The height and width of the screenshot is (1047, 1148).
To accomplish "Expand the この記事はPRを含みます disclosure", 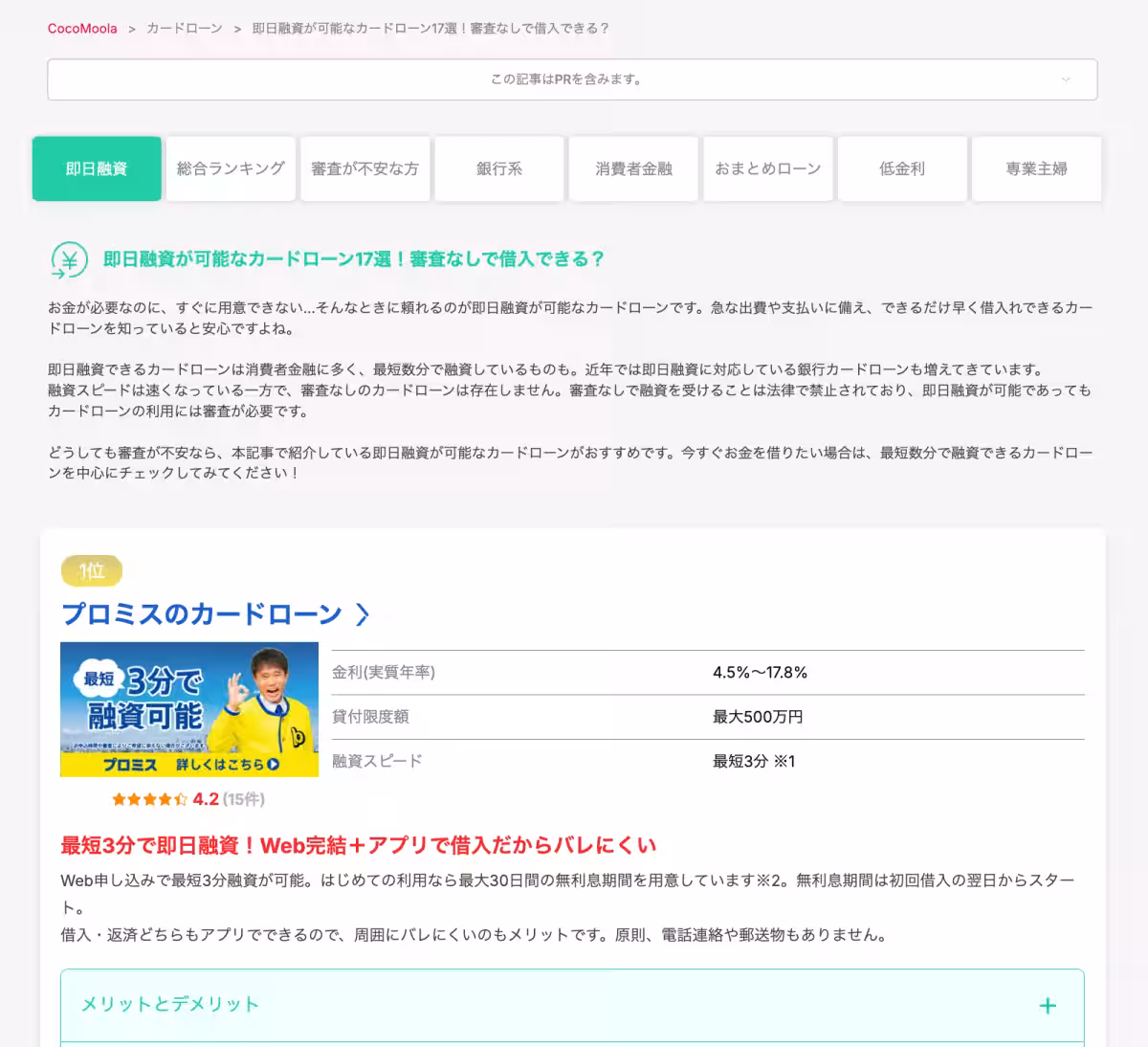I will [572, 80].
